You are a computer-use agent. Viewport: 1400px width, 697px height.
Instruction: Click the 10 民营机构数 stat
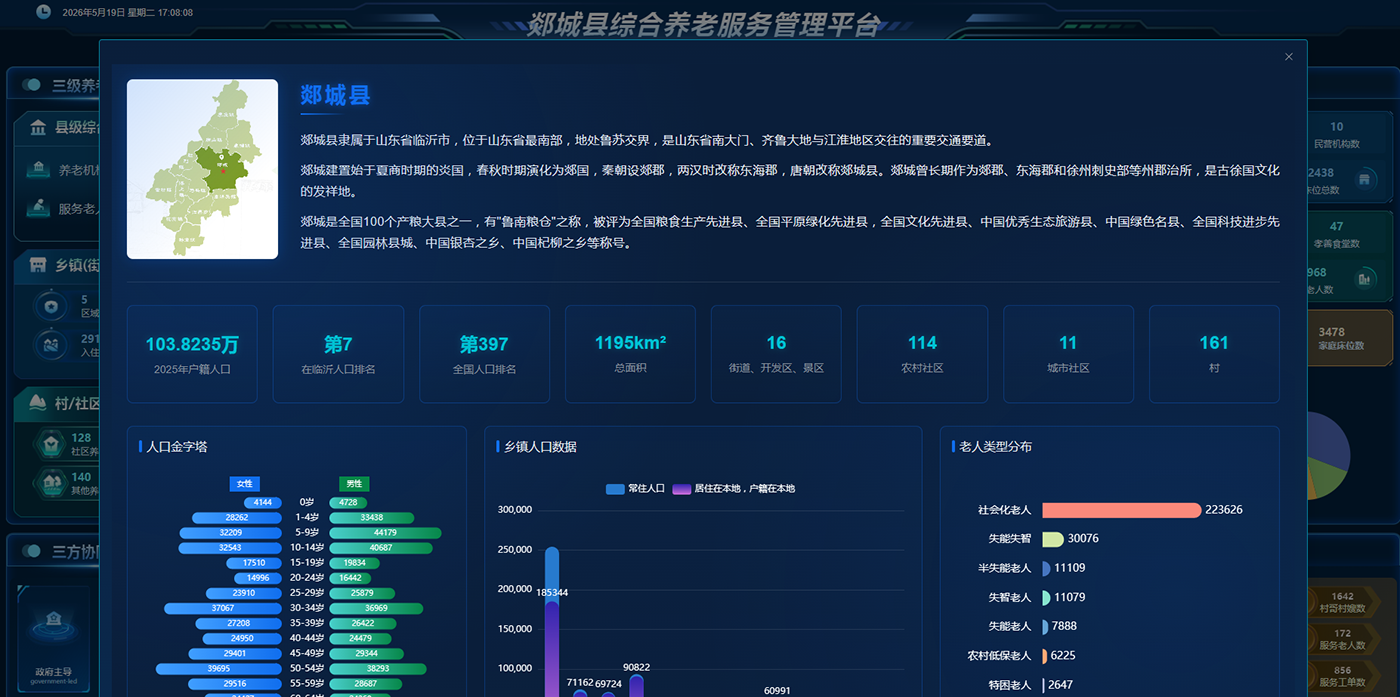(x=1337, y=135)
